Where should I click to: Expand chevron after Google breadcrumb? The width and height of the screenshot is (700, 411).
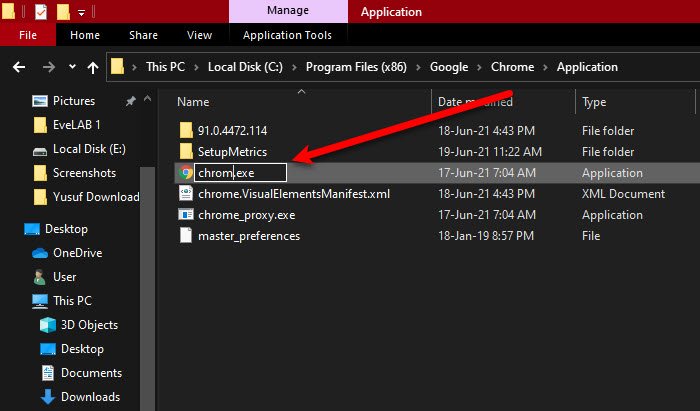coord(479,68)
